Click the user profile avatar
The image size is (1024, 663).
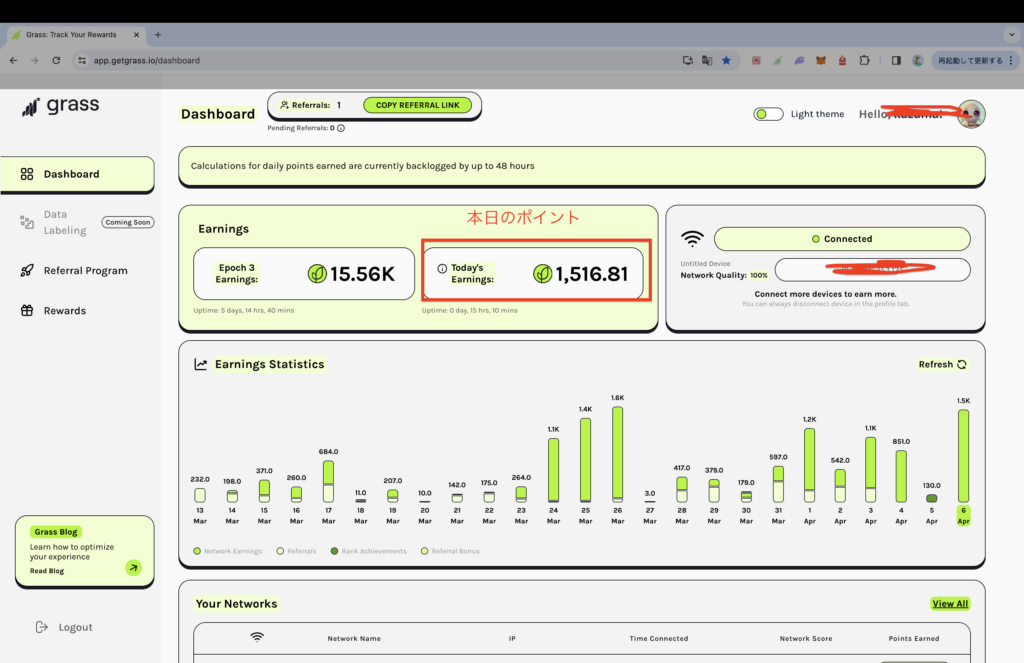[x=970, y=114]
